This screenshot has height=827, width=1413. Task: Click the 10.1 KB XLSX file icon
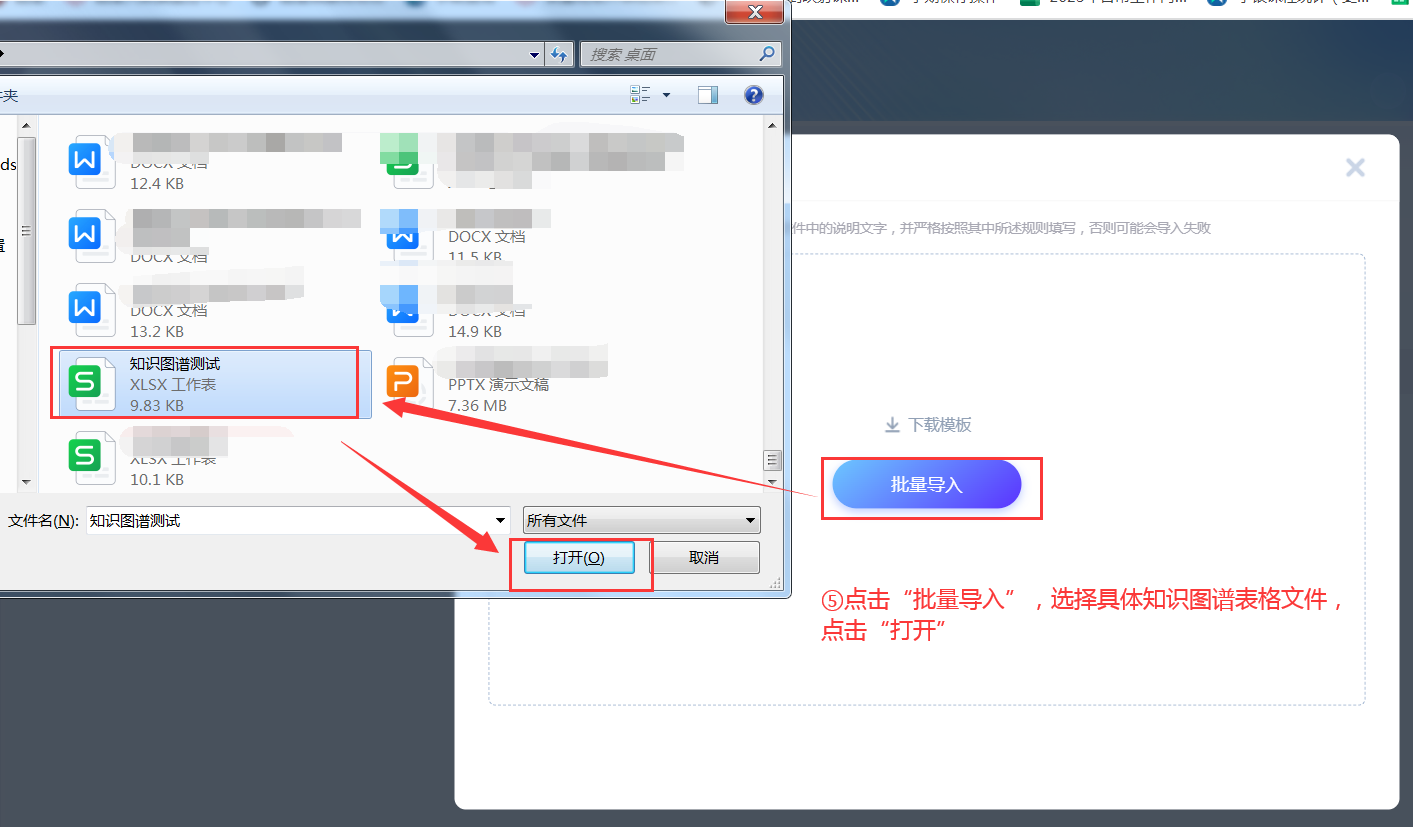click(x=85, y=457)
